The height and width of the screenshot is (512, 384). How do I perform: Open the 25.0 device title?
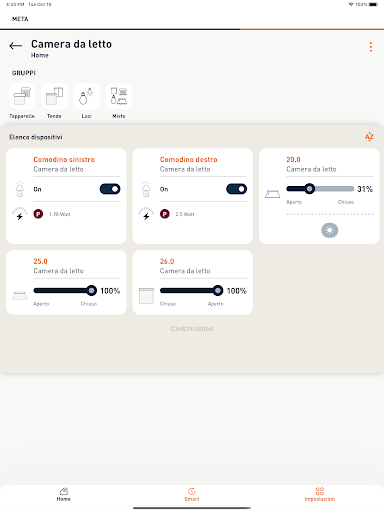40,261
